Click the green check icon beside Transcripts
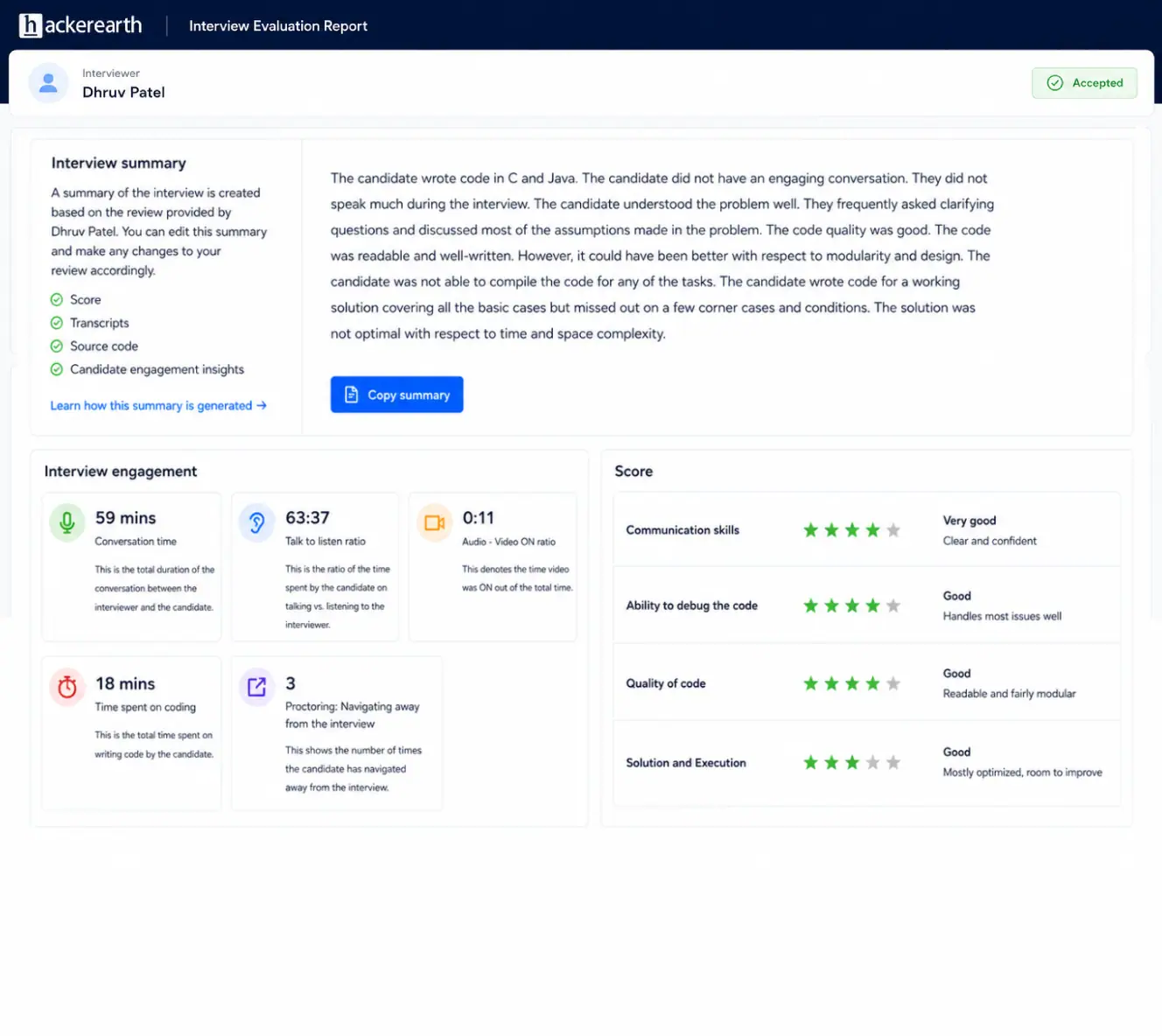 (57, 323)
